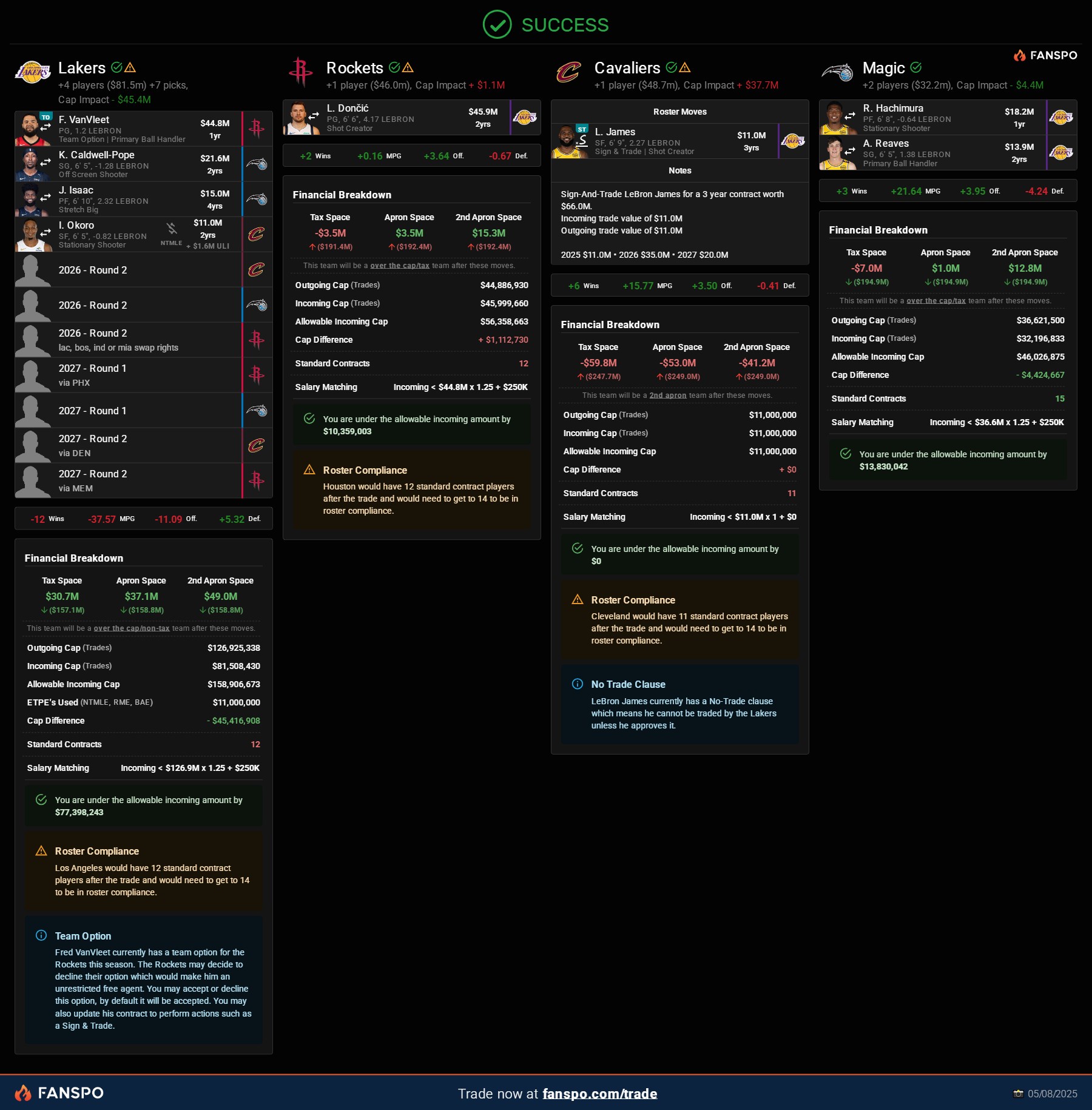
Task: Click the info icon in Team Option note
Action: [x=41, y=935]
